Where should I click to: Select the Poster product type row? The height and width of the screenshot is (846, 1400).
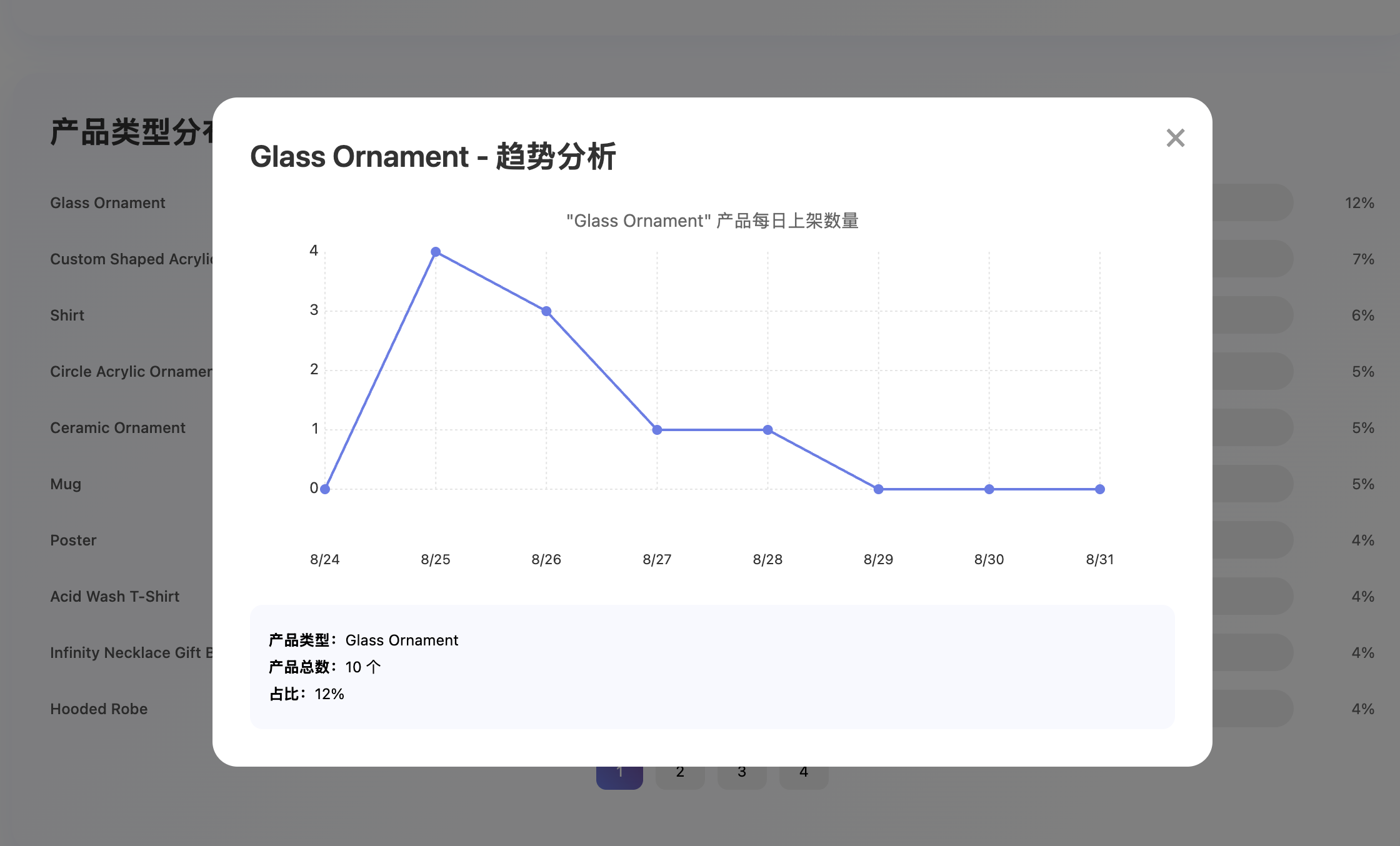click(x=73, y=540)
